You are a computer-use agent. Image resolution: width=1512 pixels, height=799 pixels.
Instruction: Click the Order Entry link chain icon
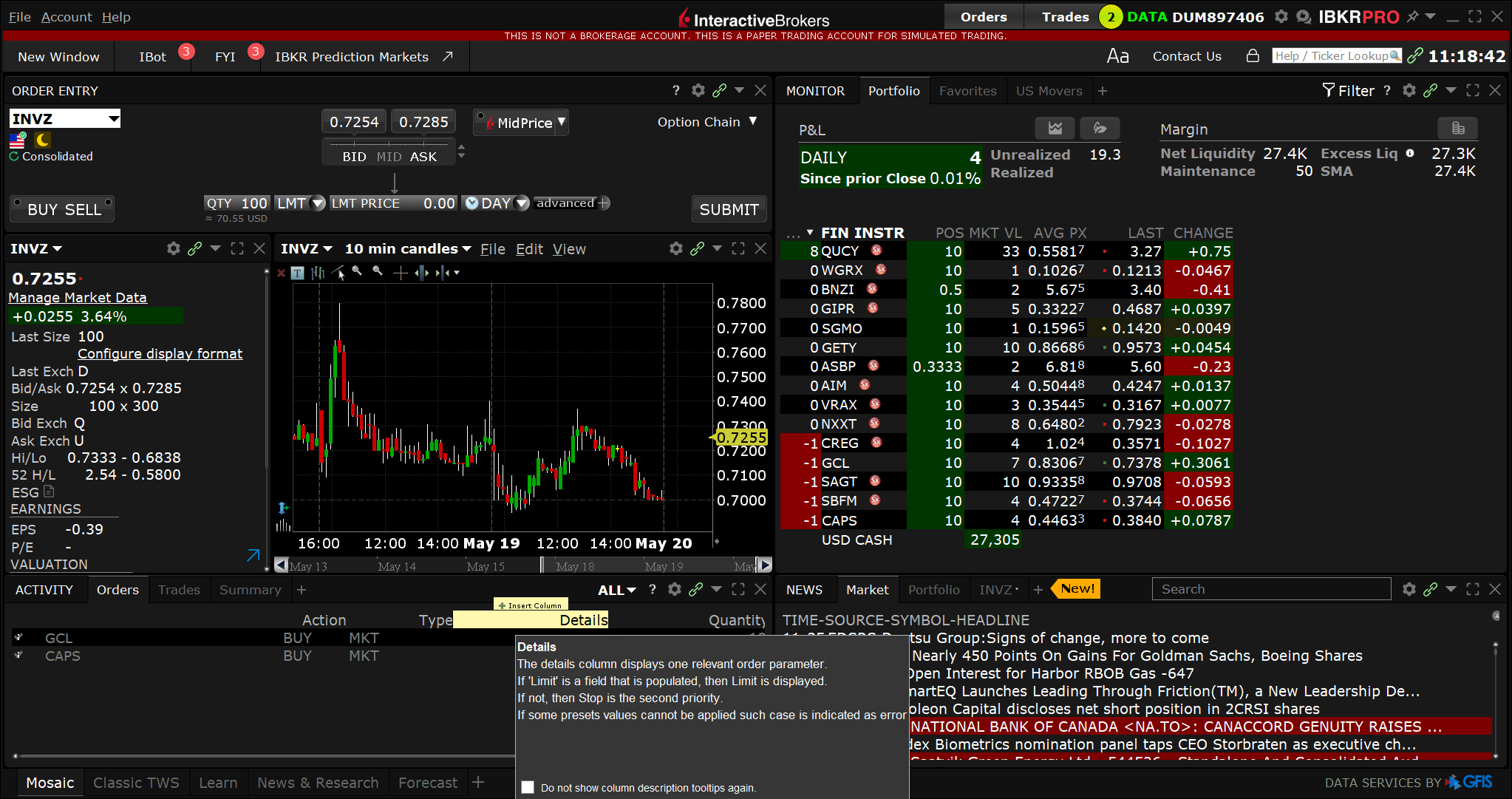tap(719, 90)
